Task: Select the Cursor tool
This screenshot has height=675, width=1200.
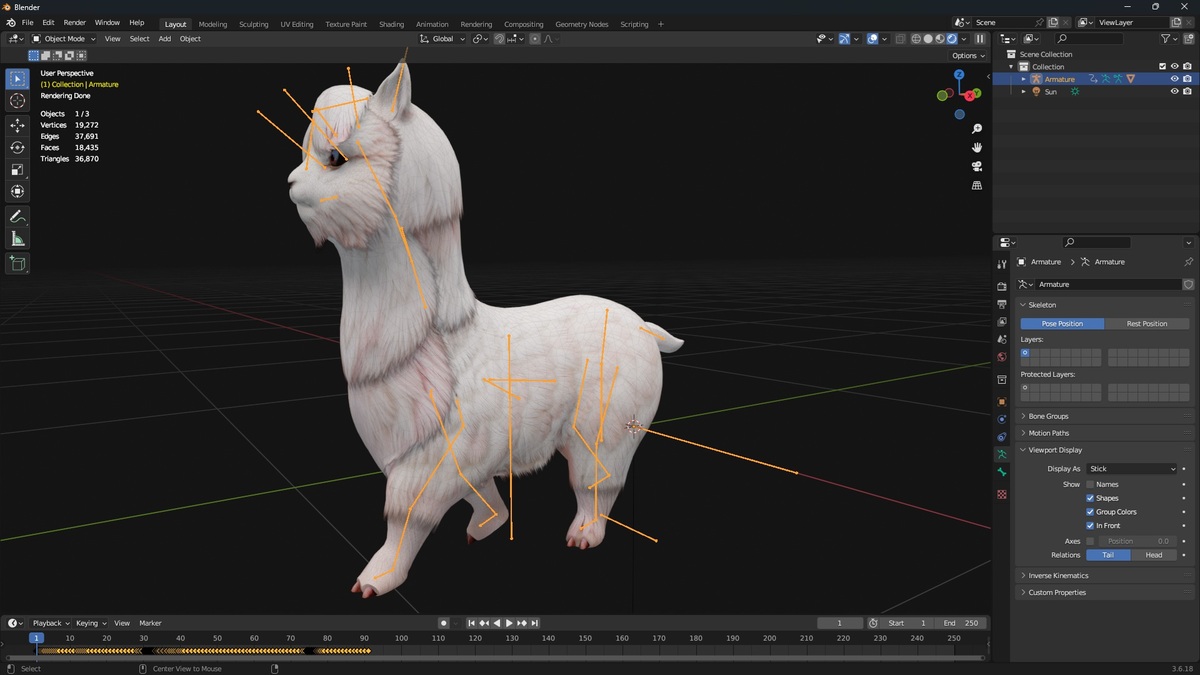Action: click(x=17, y=101)
